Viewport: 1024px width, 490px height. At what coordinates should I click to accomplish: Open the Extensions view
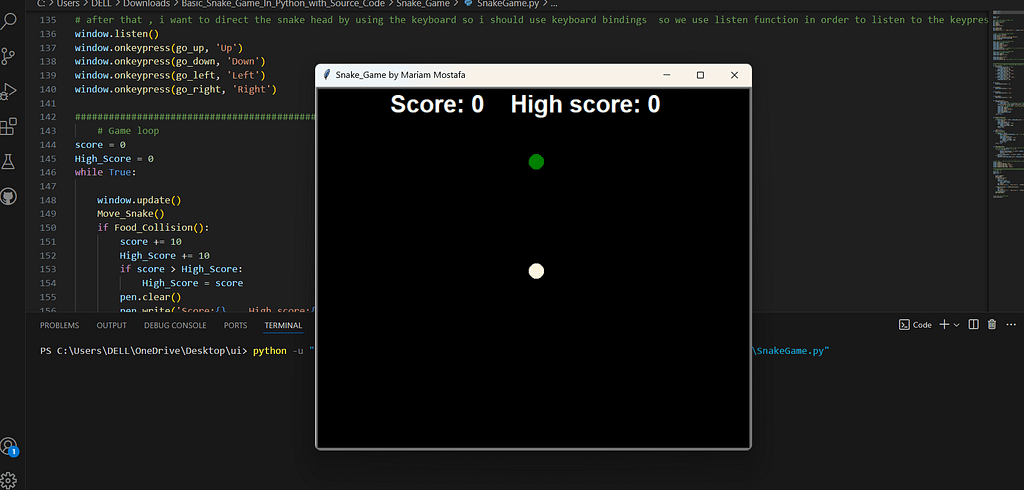(8, 126)
